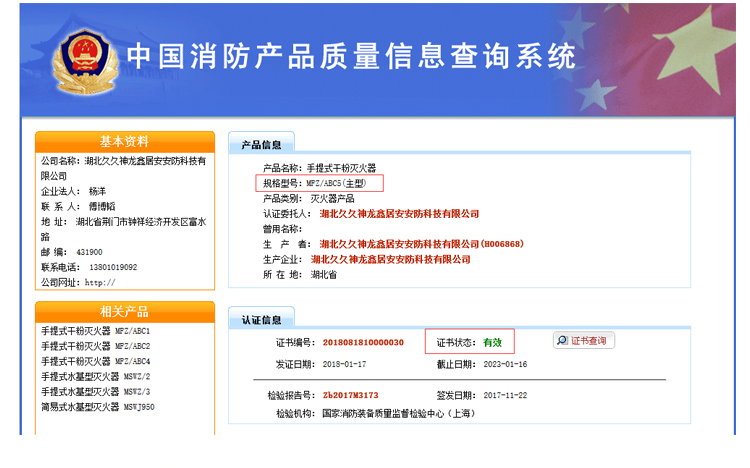Click the product category 灭火器产品 text
Image resolution: width=750 pixels, height=468 pixels.
pos(332,199)
